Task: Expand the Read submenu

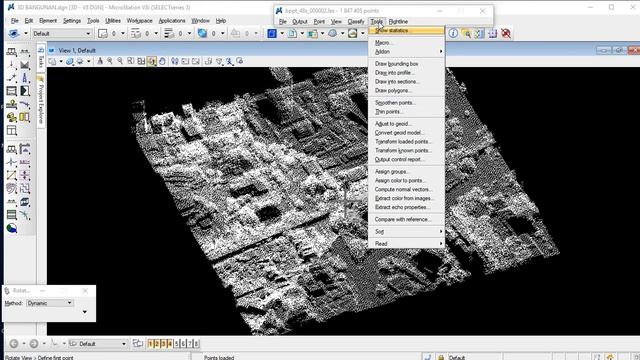Action: [406, 244]
